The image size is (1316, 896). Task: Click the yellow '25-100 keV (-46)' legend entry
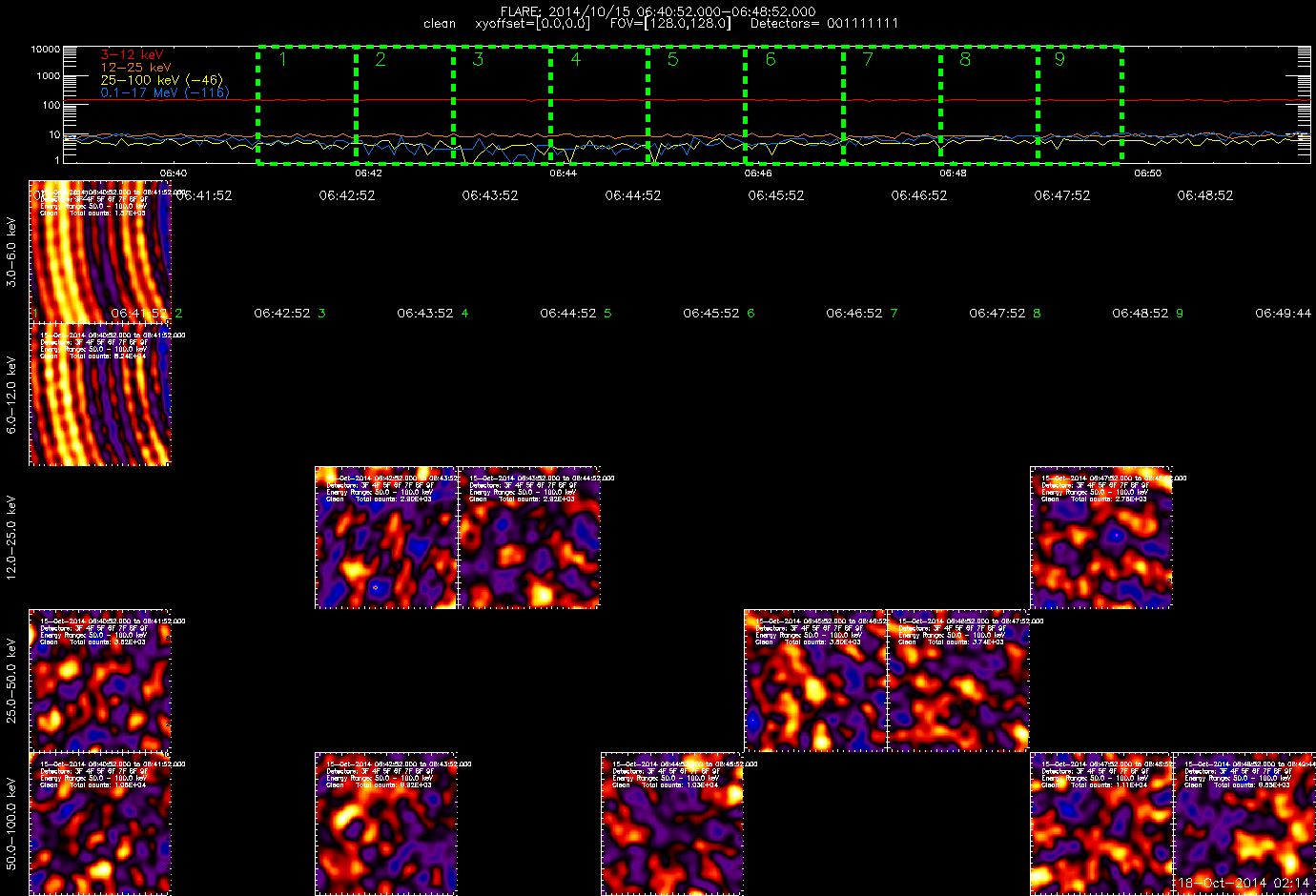coord(161,80)
